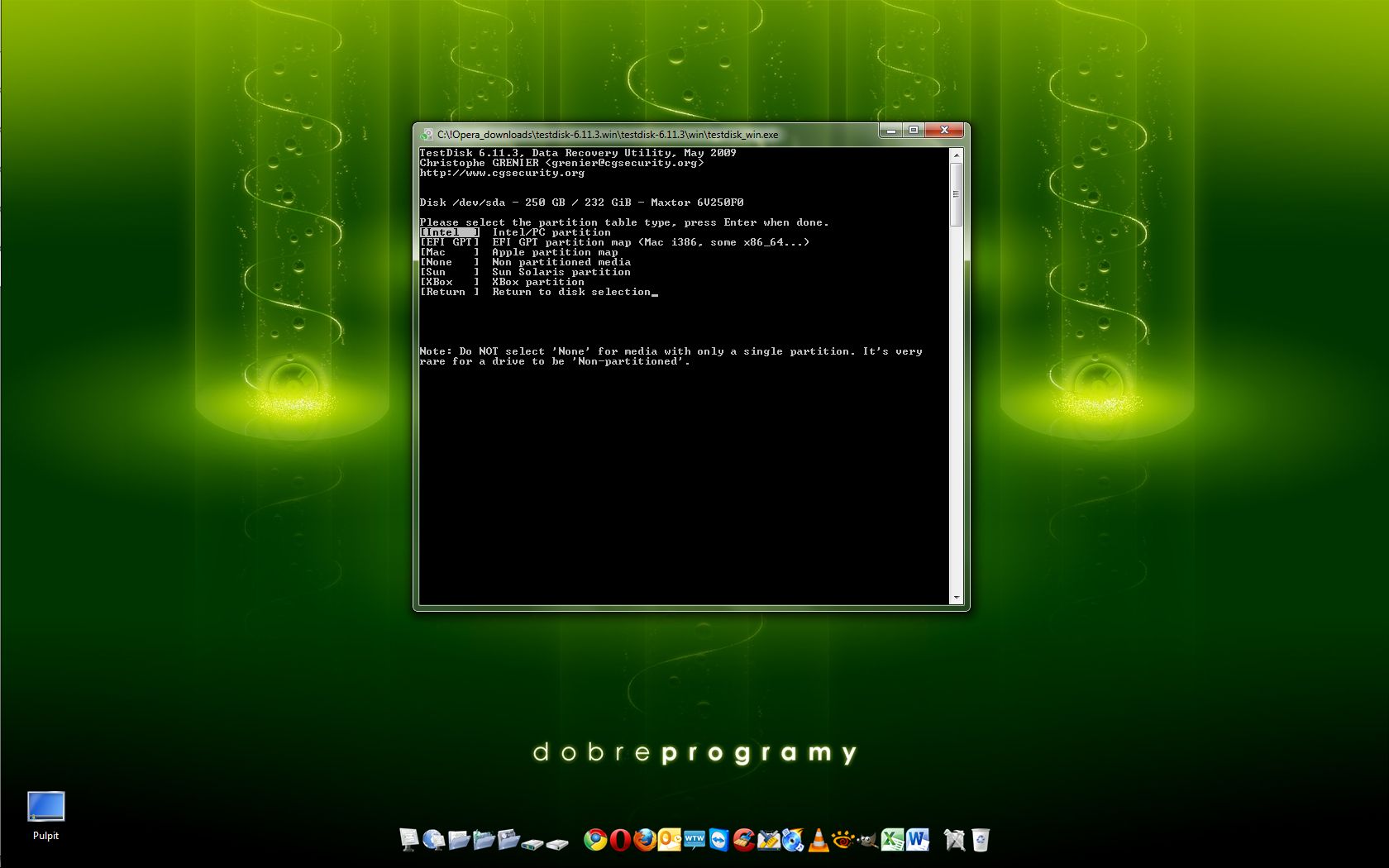The image size is (1389, 868).
Task: Launch XnView eye icon in dock
Action: pos(842,840)
